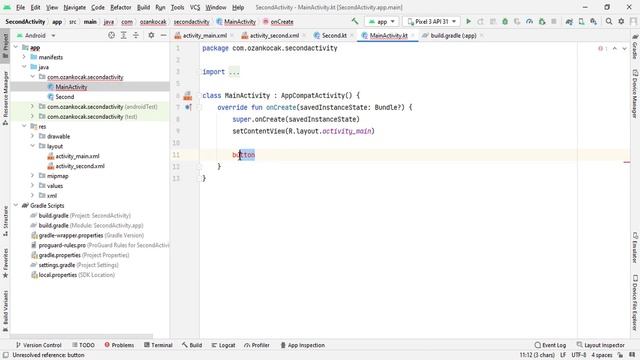Collapse the Gradle Scripts node
The height and width of the screenshot is (360, 640).
coord(16,205)
